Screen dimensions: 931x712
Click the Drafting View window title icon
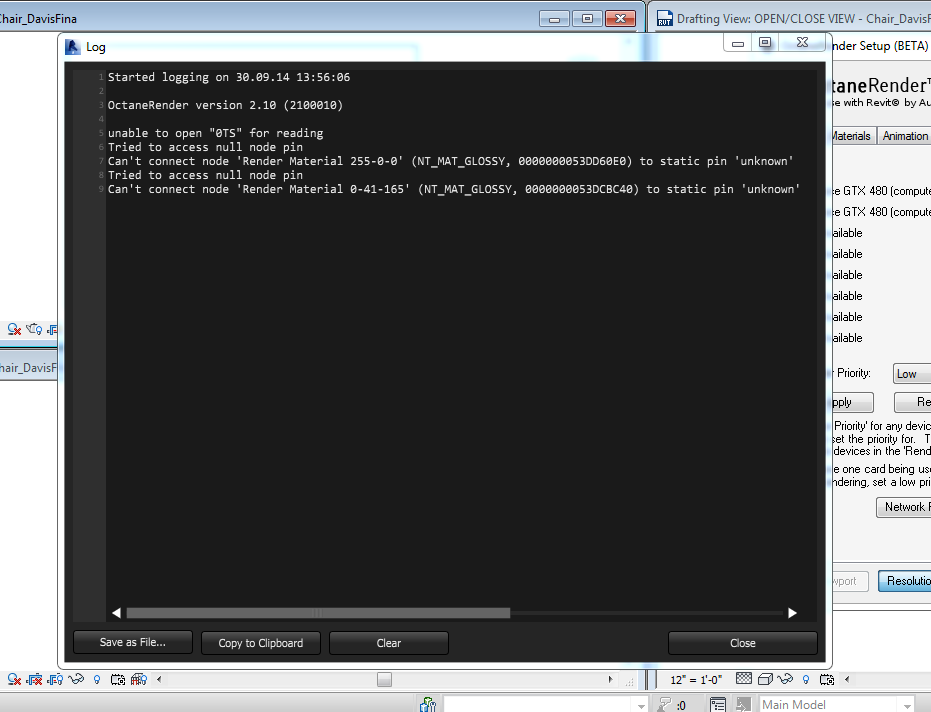pyautogui.click(x=664, y=19)
